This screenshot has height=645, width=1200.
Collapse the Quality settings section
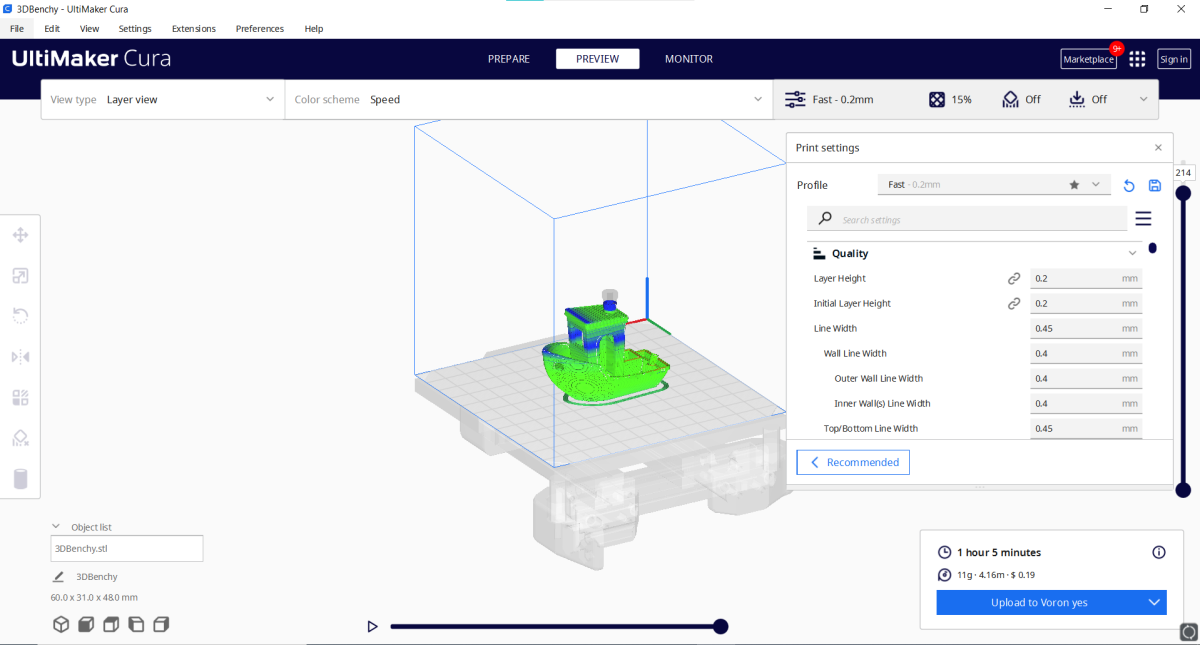1133,254
